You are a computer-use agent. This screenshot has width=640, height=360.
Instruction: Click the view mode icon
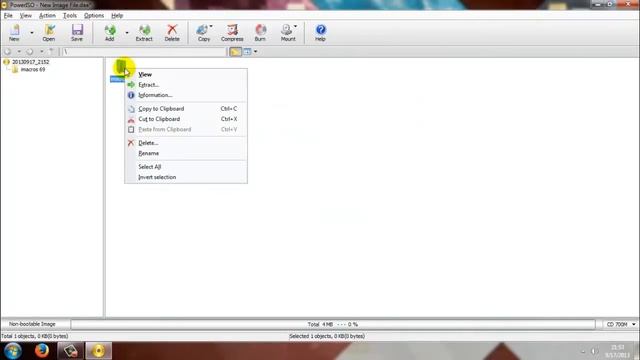[x=247, y=52]
